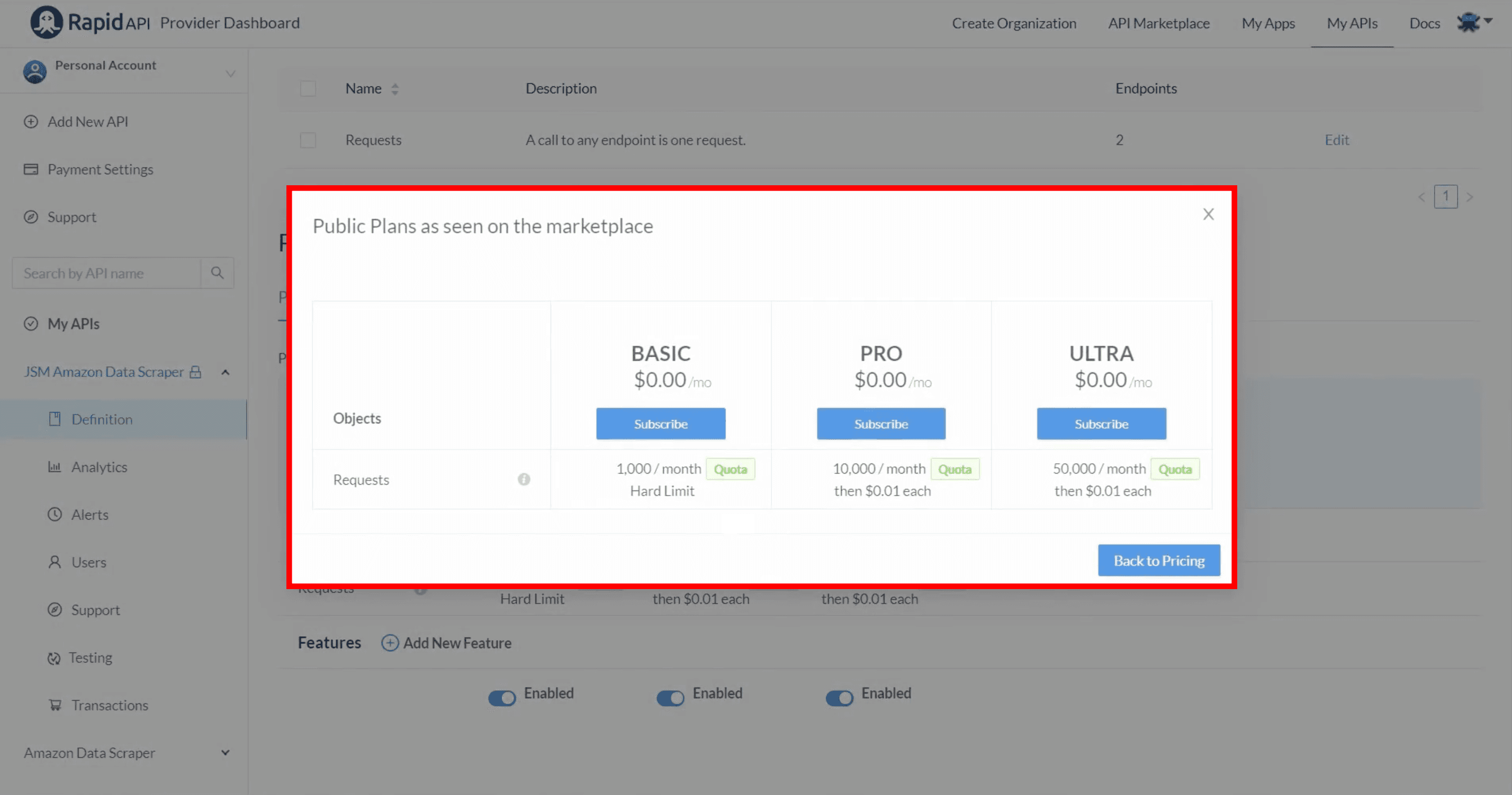The height and width of the screenshot is (795, 1512).
Task: Check the Requests row checkbox
Action: pos(308,140)
